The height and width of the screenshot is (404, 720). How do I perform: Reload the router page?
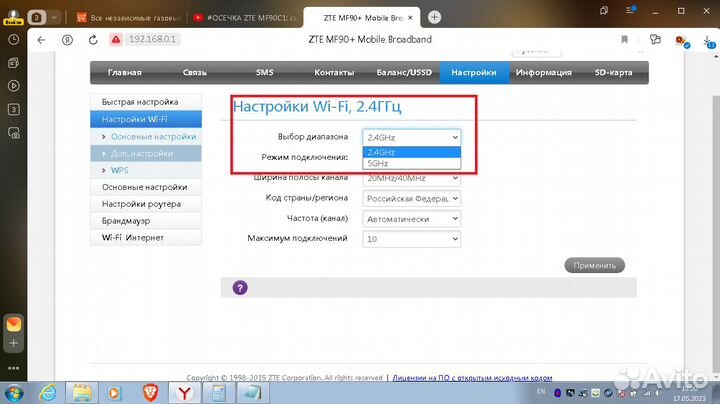point(93,40)
